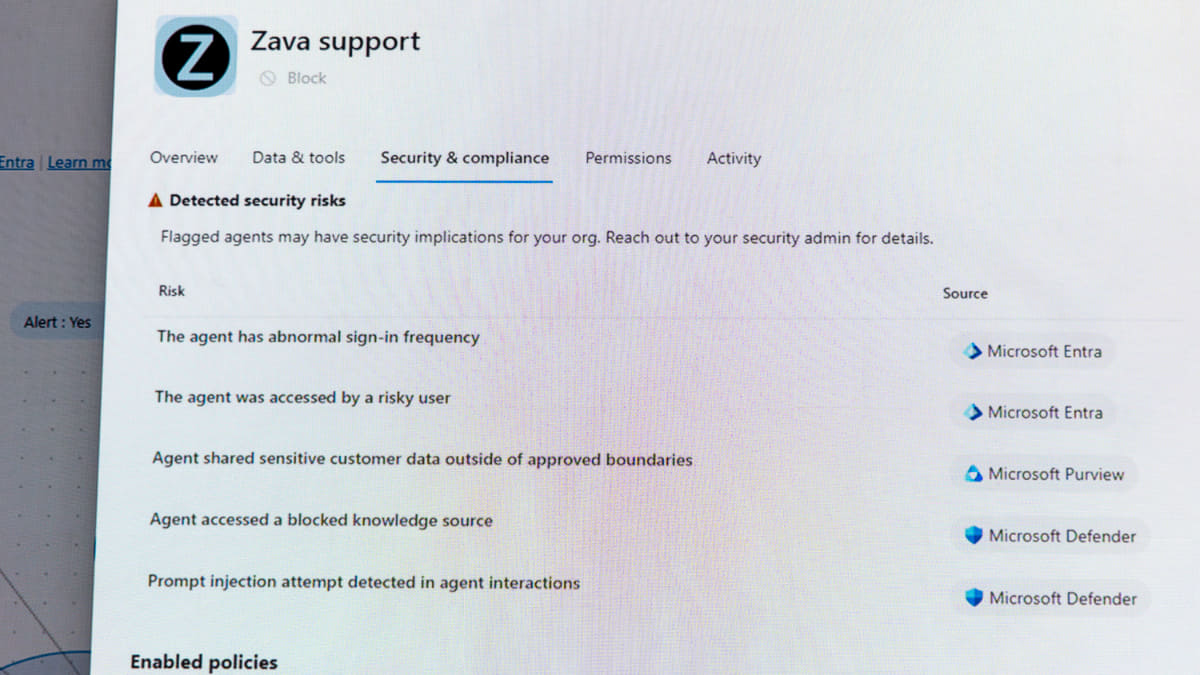Open the Learn more link
The image size is (1200, 675).
coord(80,162)
